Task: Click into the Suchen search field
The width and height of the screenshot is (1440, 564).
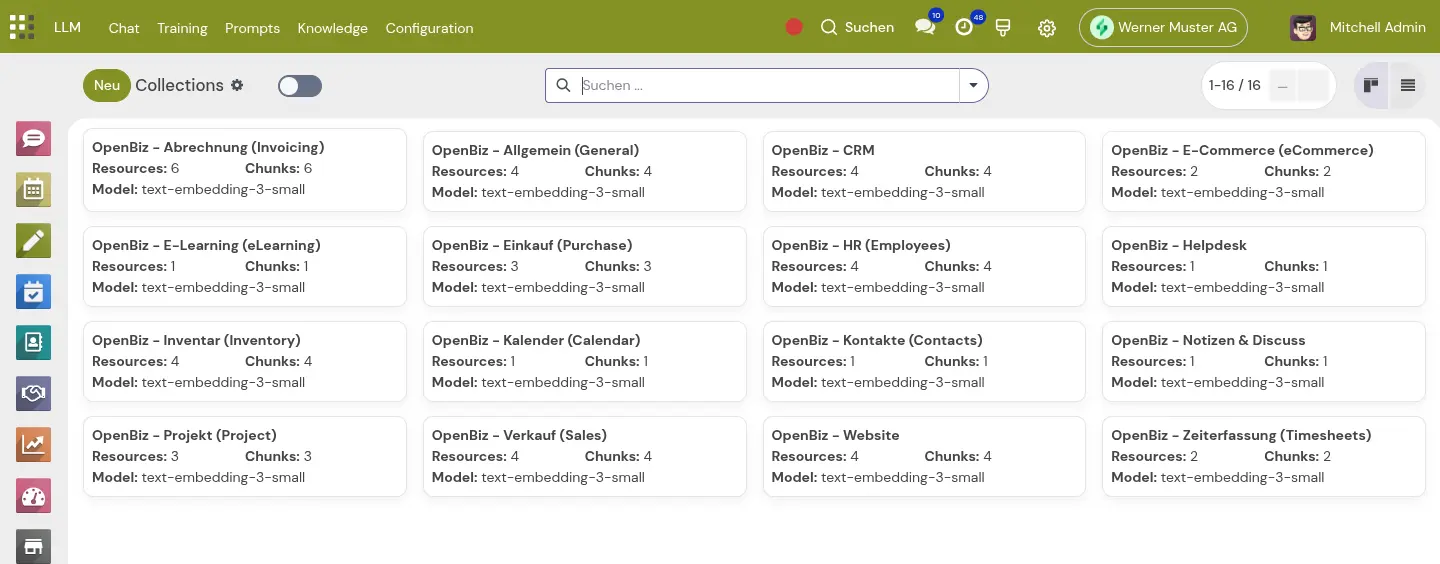Action: pos(768,86)
